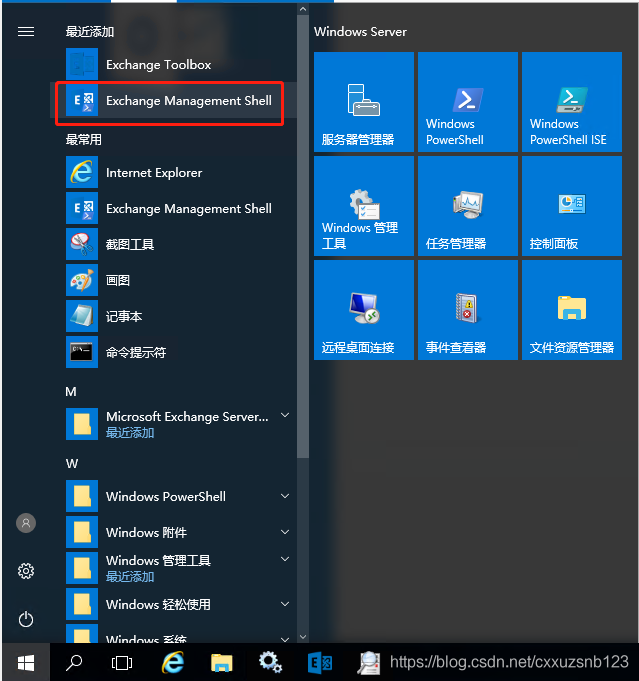Click the power button icon

click(26, 619)
